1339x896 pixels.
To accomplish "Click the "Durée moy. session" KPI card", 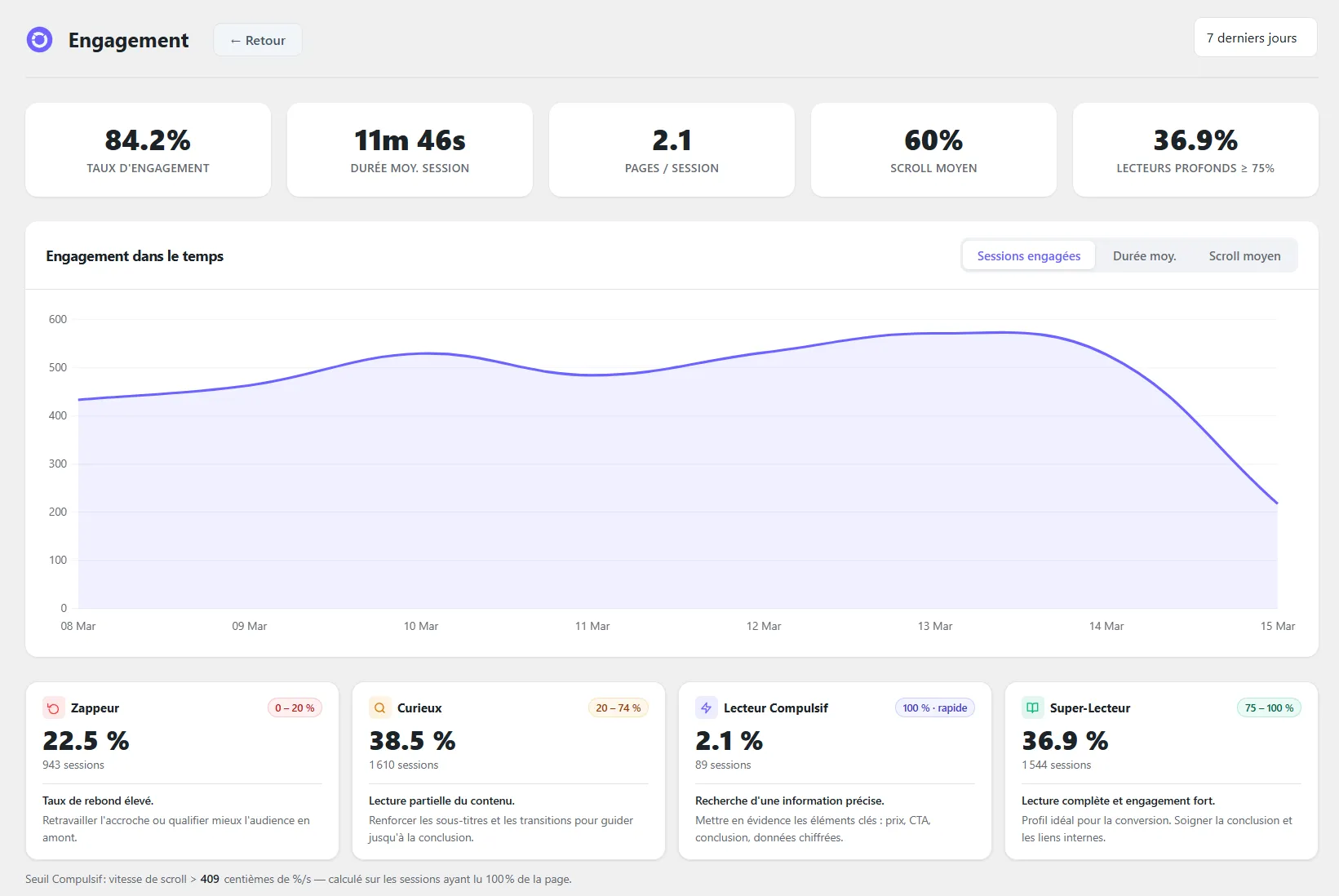I will pyautogui.click(x=410, y=149).
